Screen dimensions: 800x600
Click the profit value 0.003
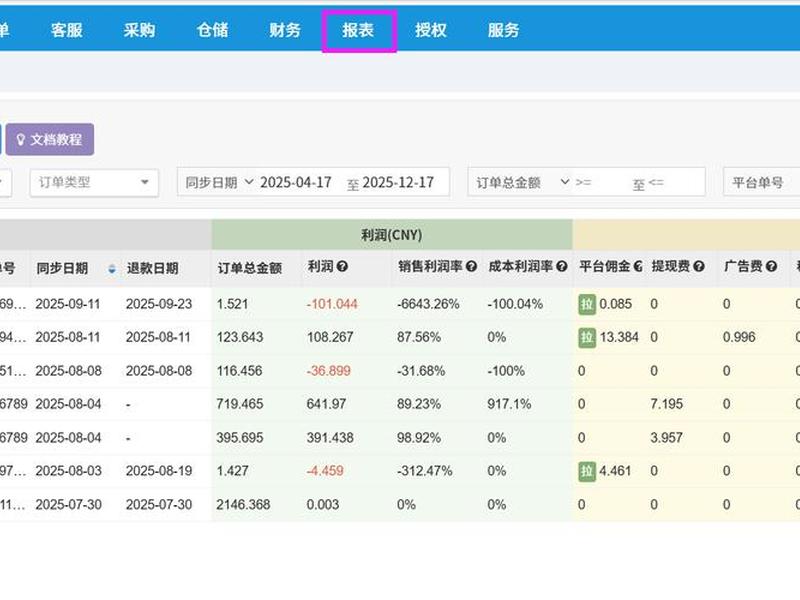[x=322, y=505]
